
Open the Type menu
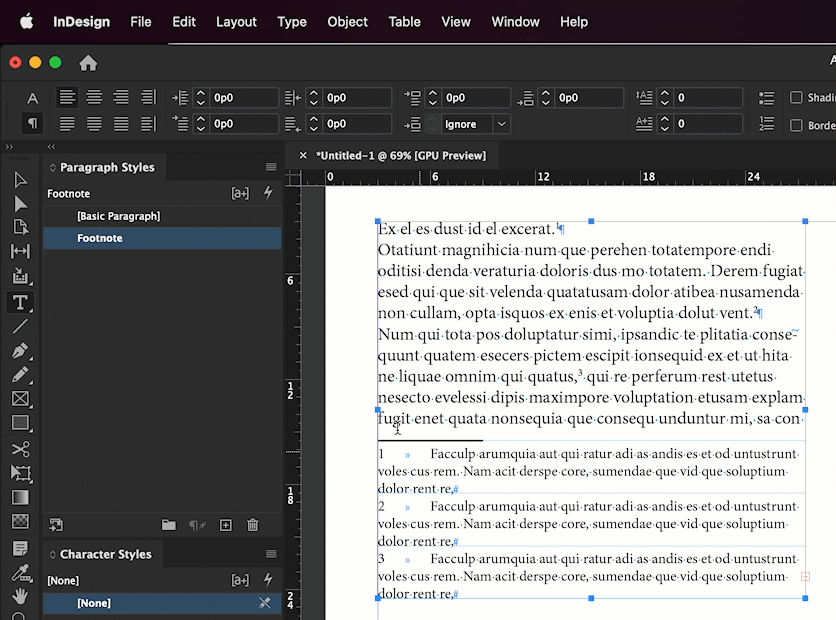tap(292, 22)
